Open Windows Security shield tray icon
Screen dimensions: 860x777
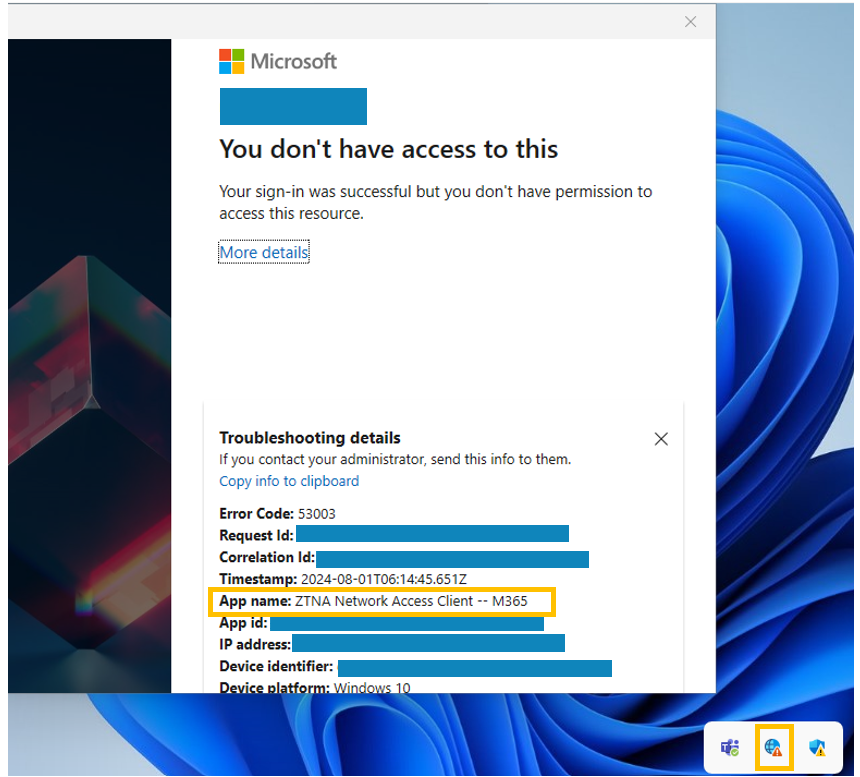[x=817, y=747]
